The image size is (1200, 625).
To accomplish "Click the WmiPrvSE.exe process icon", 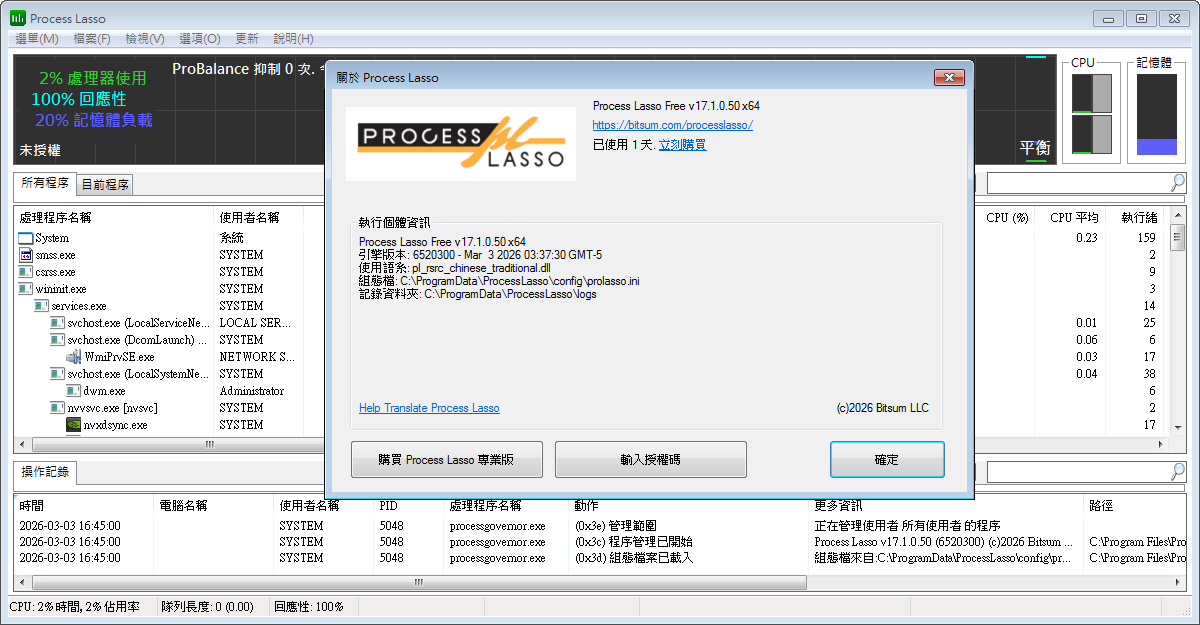I will coord(74,357).
